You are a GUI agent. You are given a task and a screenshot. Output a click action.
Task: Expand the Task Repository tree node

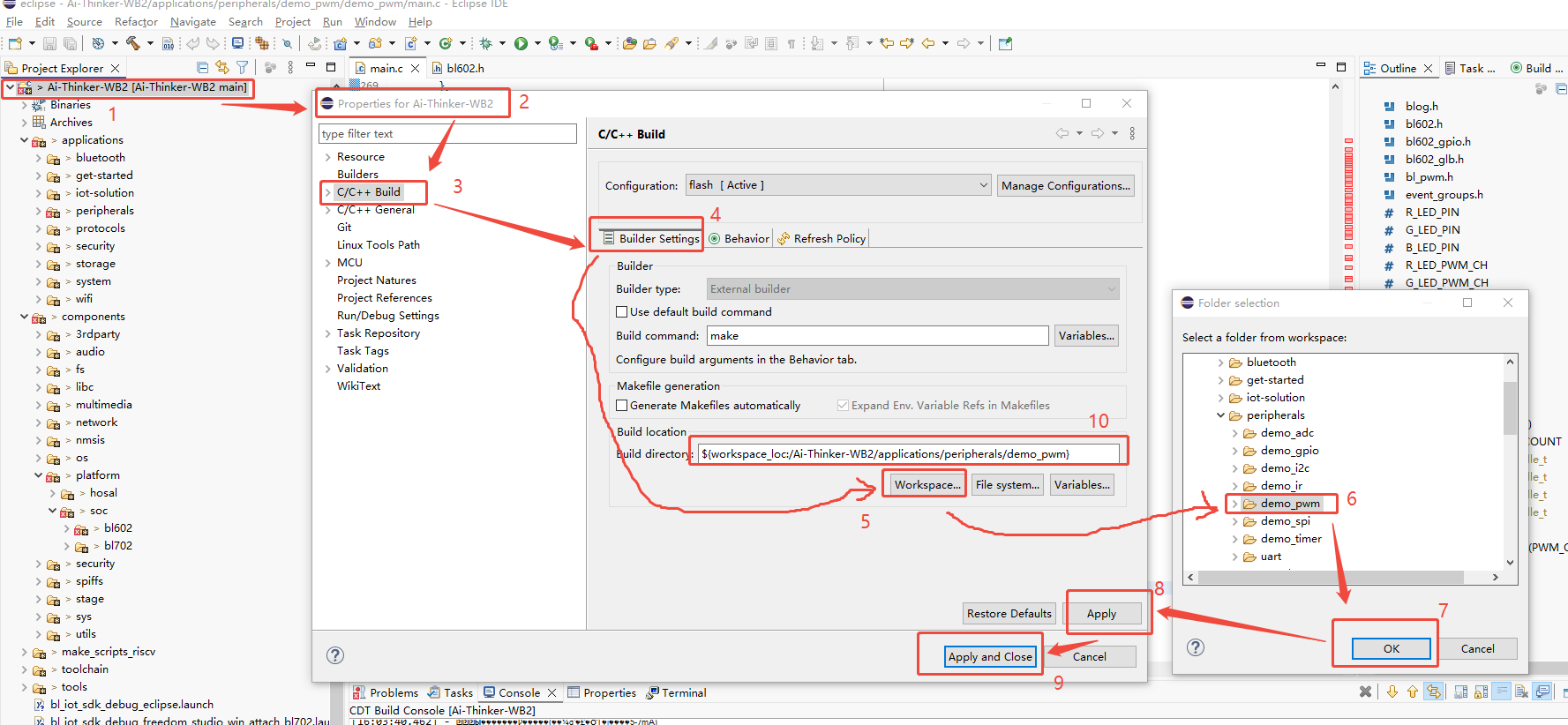327,333
